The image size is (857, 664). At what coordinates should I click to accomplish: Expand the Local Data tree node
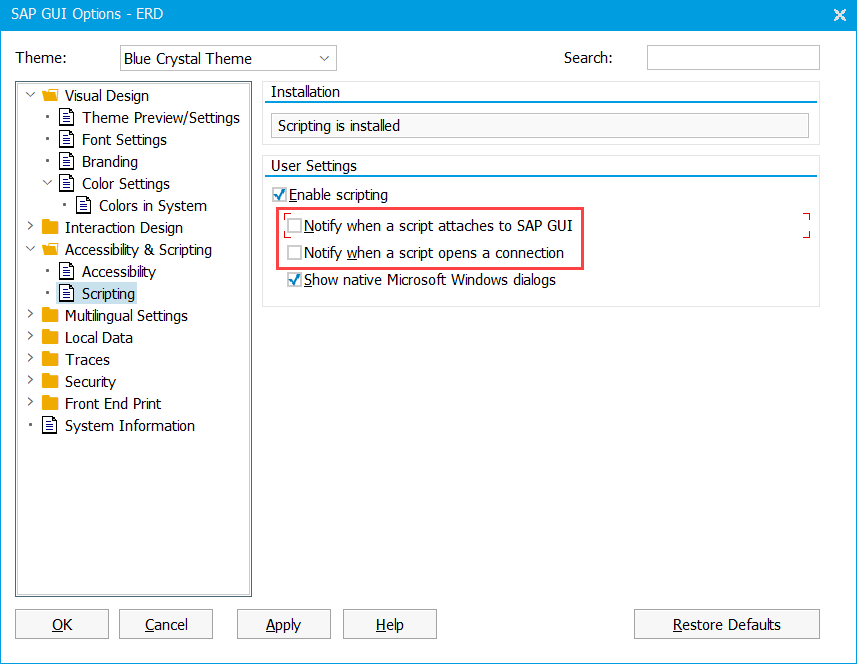click(x=31, y=337)
